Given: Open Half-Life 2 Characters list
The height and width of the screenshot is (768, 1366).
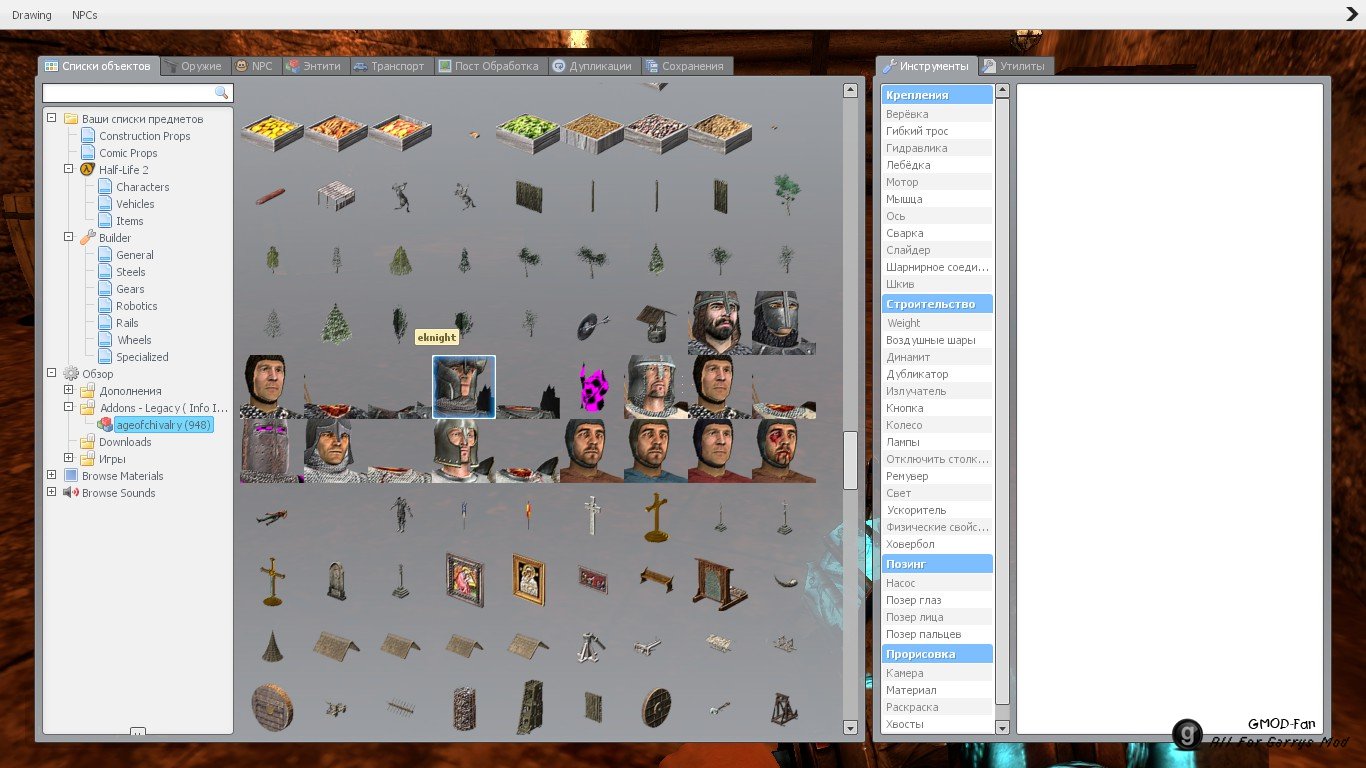Looking at the screenshot, I should [x=142, y=187].
